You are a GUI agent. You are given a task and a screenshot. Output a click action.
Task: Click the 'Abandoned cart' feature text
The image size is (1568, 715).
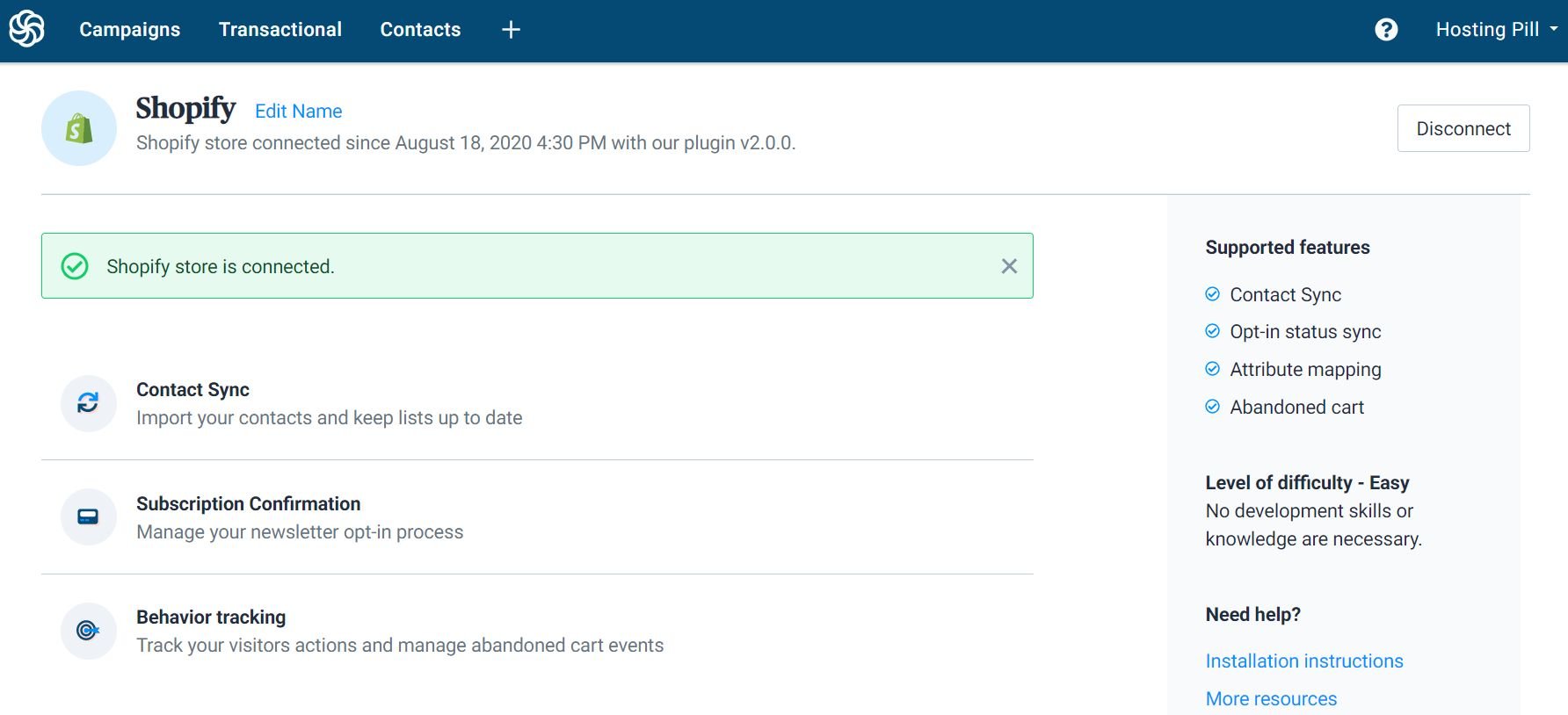point(1296,408)
